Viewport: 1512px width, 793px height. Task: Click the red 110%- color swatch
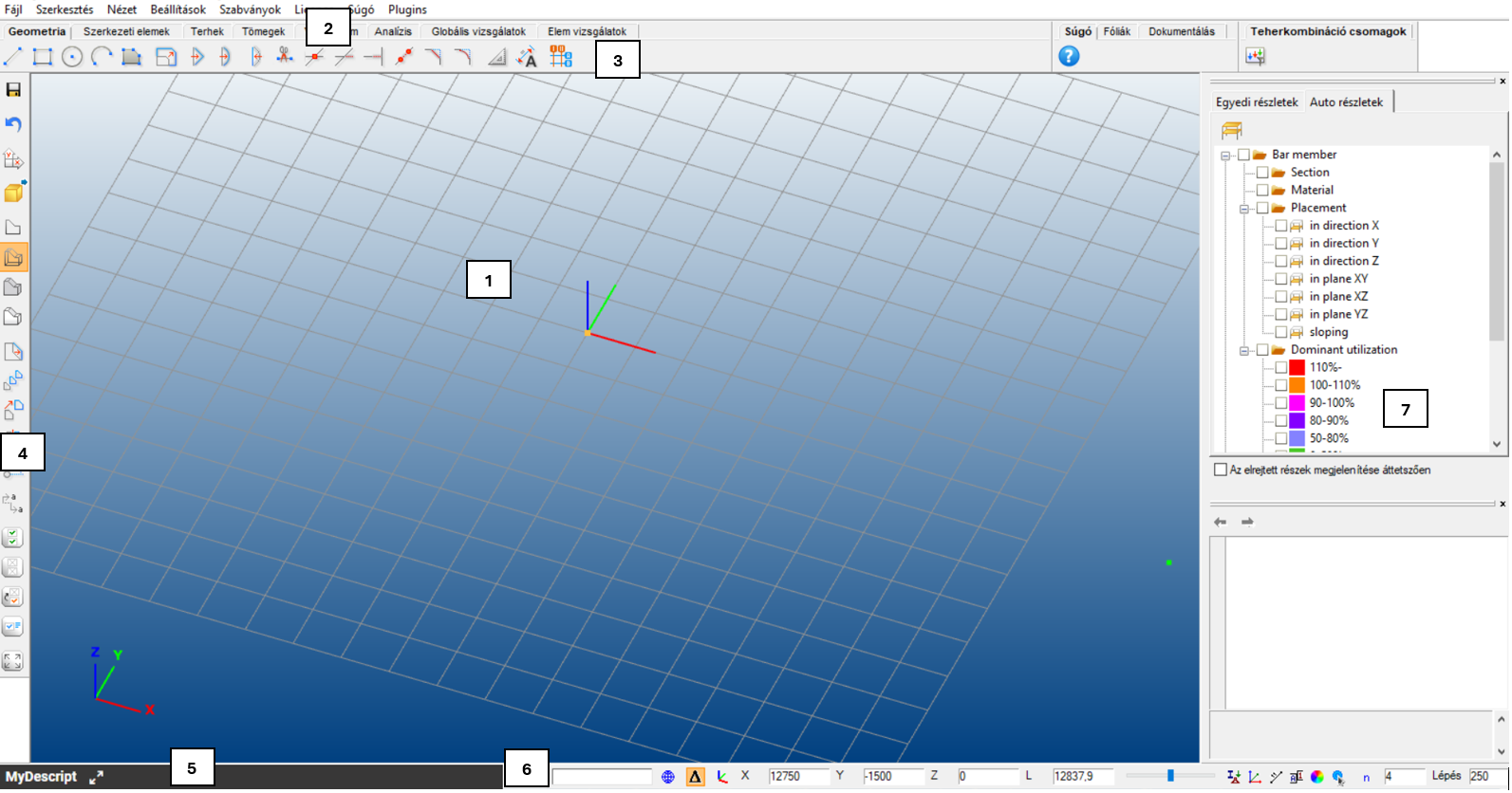(1297, 368)
